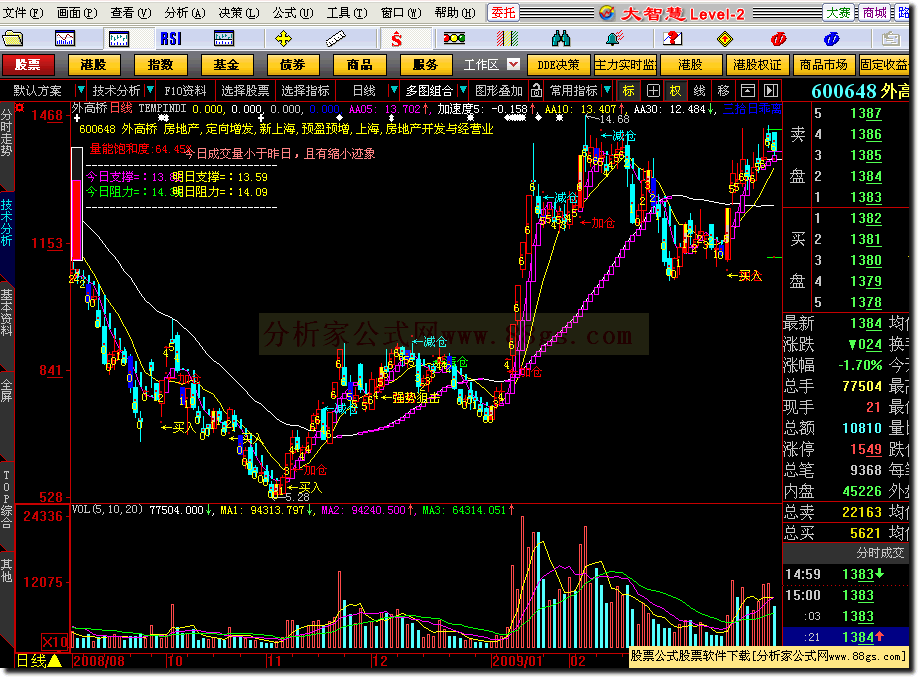
Task: Click the indicator panel icon right of RSI
Action: 224,39
